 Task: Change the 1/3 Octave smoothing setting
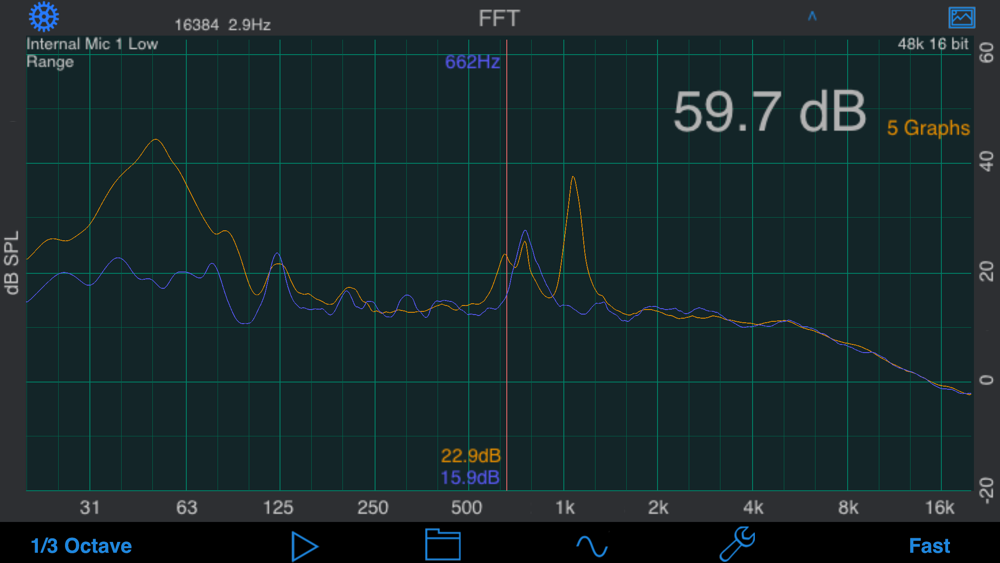point(81,546)
